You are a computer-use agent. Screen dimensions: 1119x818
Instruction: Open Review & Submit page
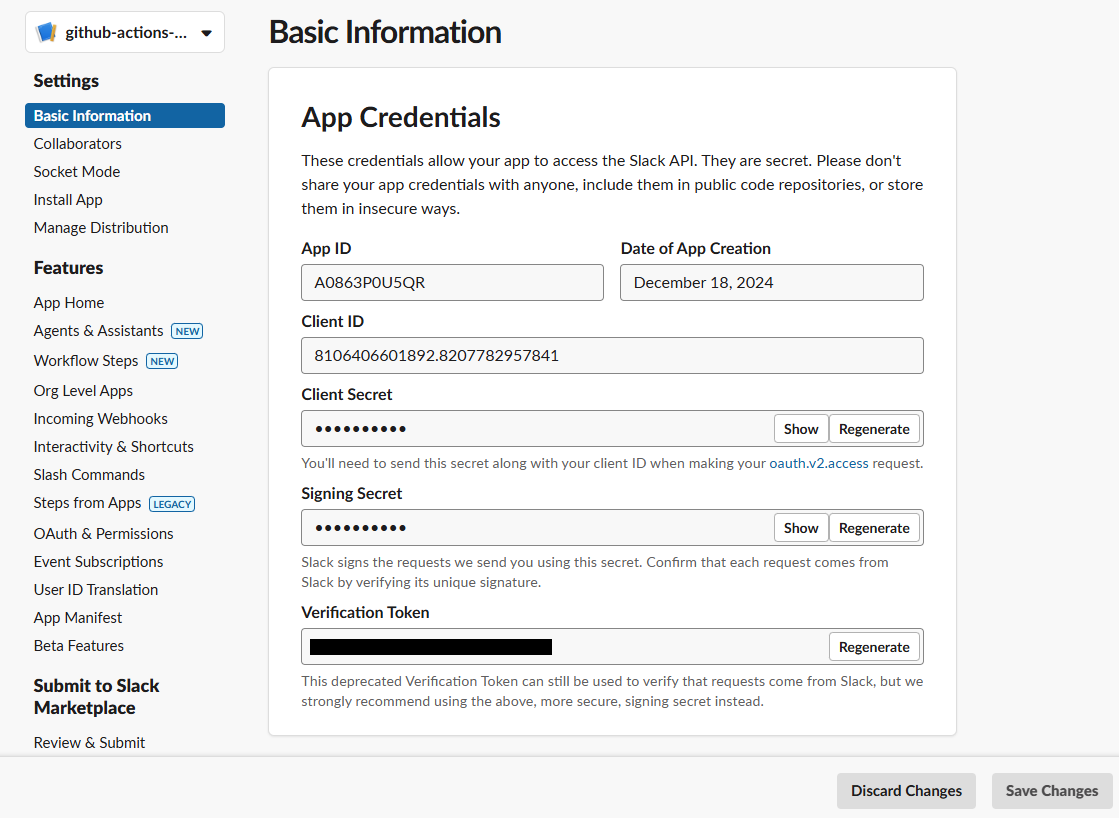89,743
